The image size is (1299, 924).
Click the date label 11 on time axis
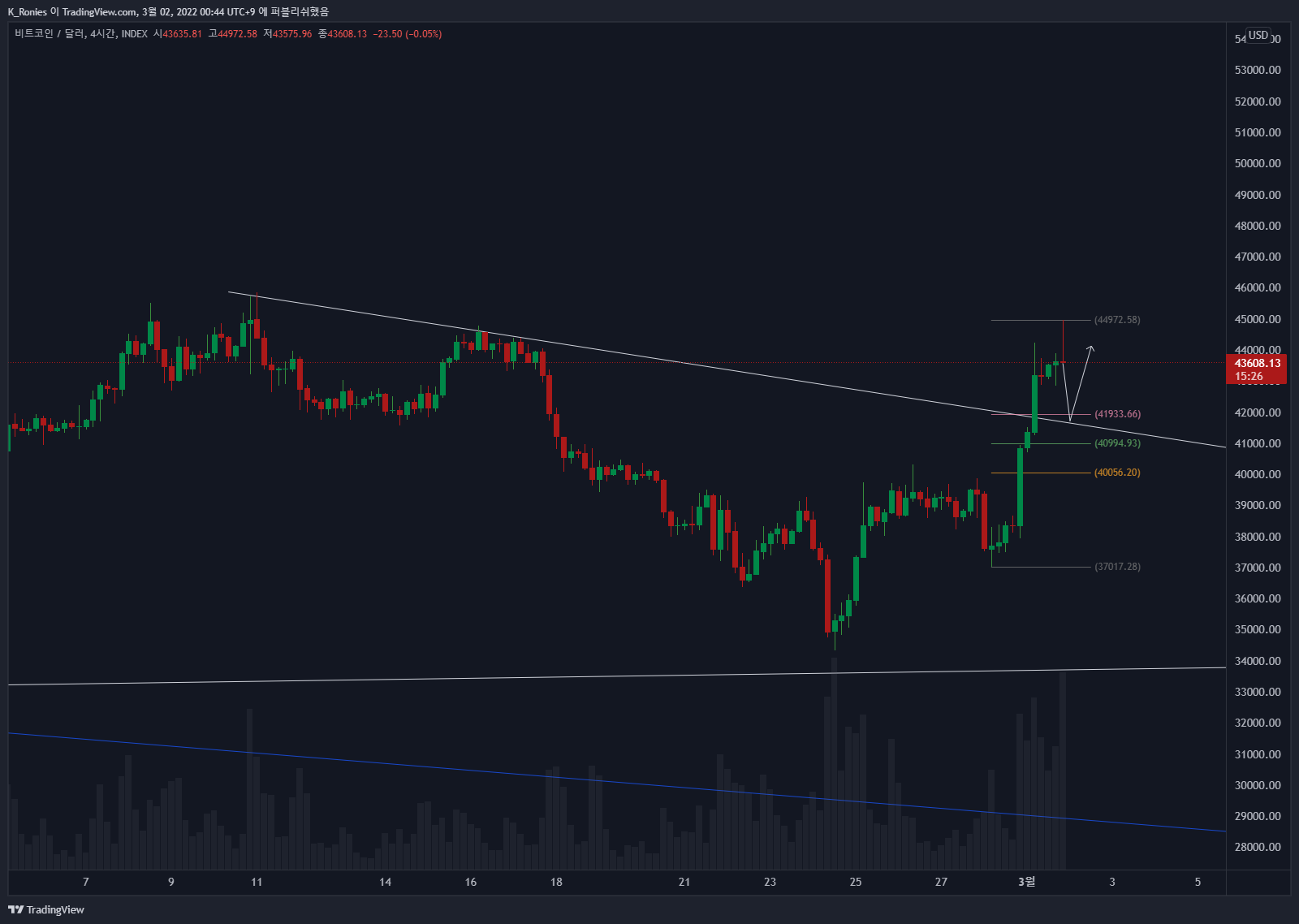(x=257, y=882)
